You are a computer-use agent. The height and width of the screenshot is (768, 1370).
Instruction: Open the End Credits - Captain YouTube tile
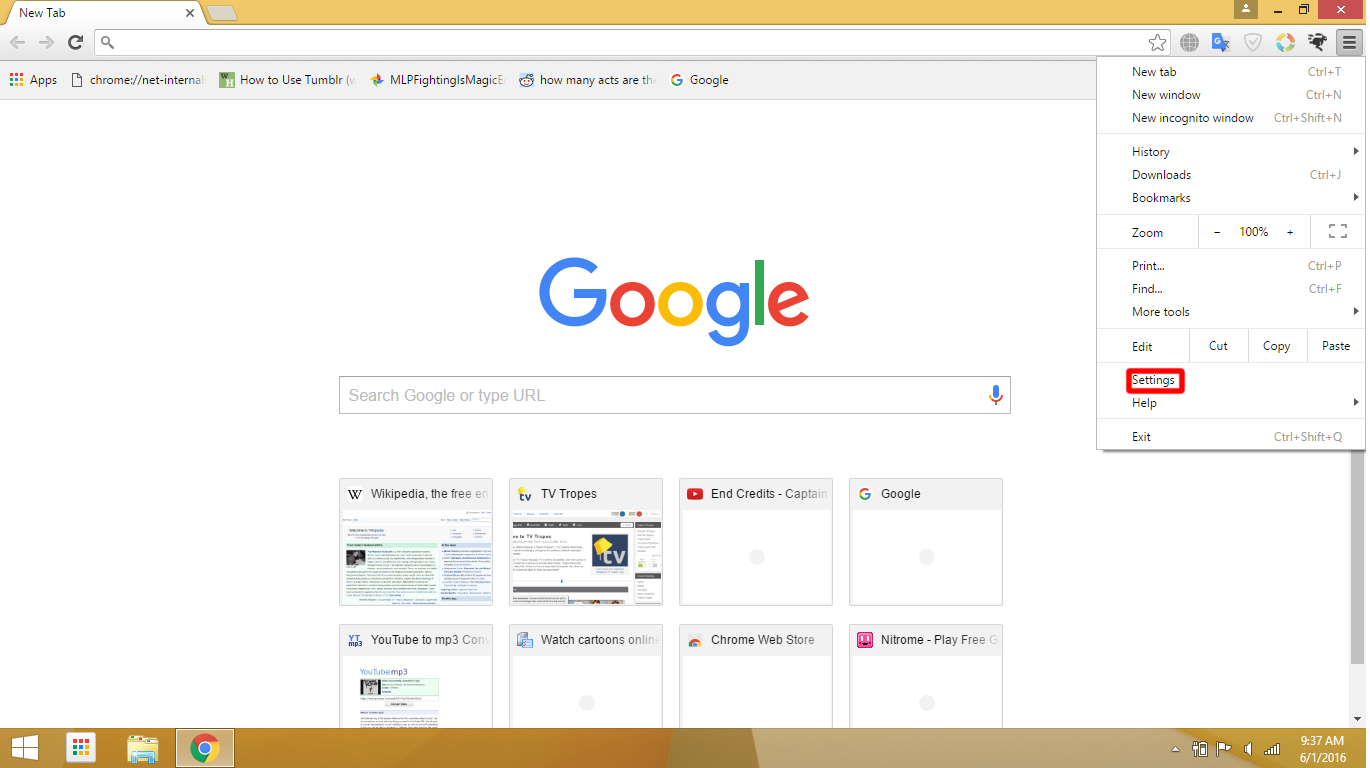pos(756,542)
